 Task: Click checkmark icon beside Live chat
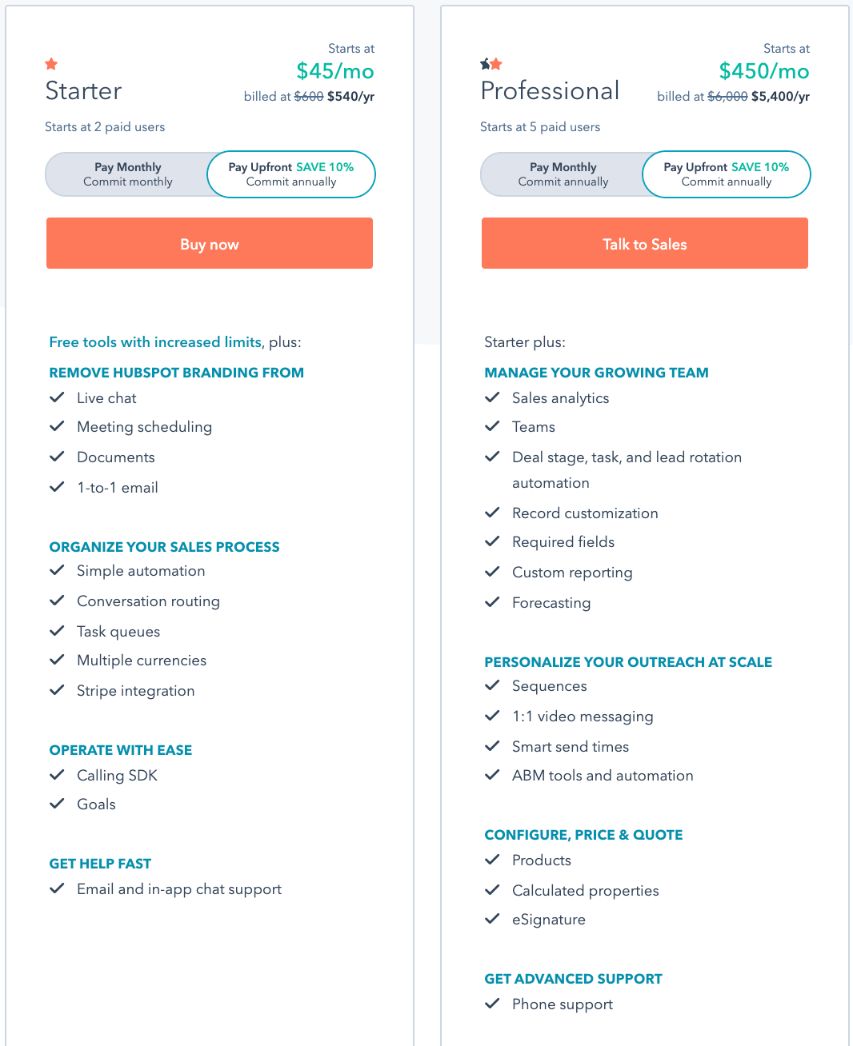[57, 398]
